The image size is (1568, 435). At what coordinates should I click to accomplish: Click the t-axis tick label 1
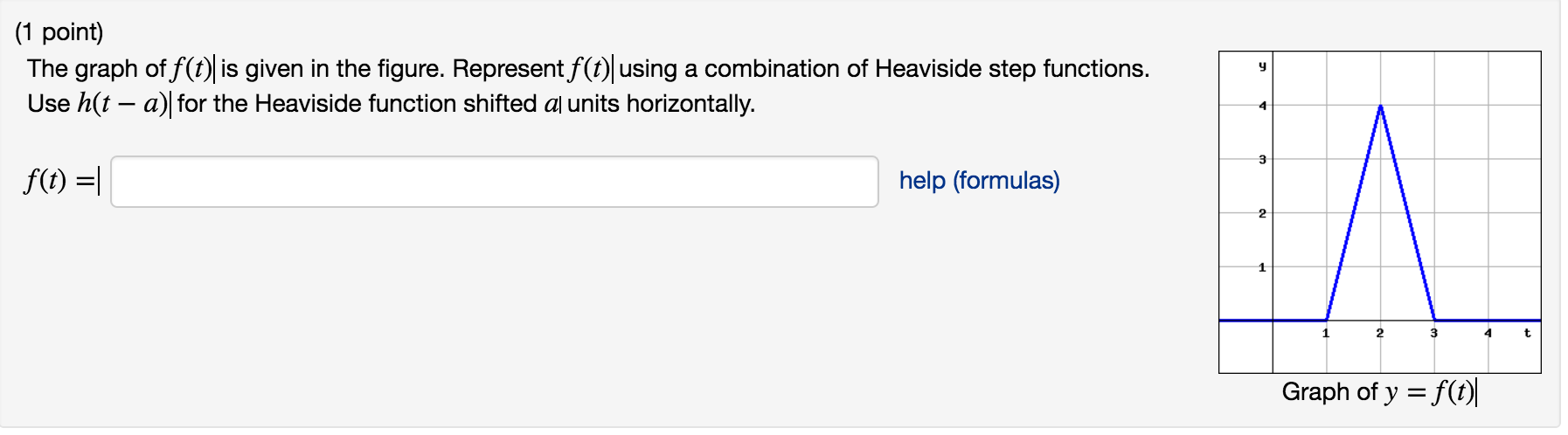pyautogui.click(x=1326, y=333)
